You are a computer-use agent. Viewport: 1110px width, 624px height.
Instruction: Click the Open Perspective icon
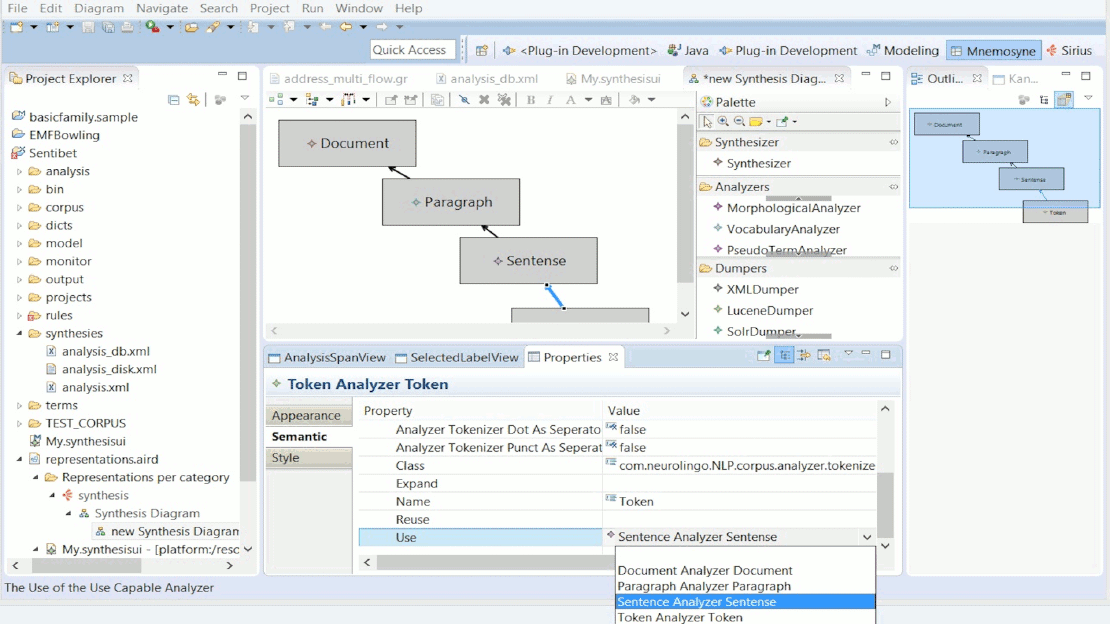[481, 50]
